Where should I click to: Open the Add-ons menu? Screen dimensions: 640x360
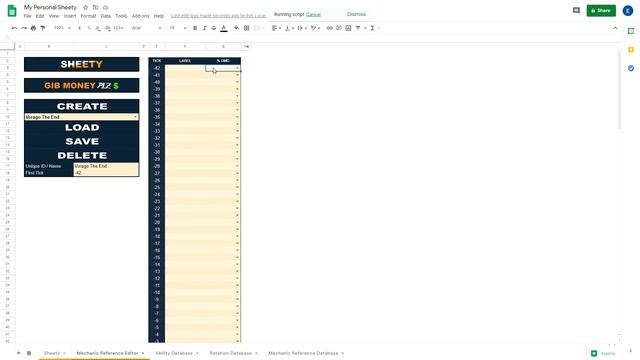[140, 16]
